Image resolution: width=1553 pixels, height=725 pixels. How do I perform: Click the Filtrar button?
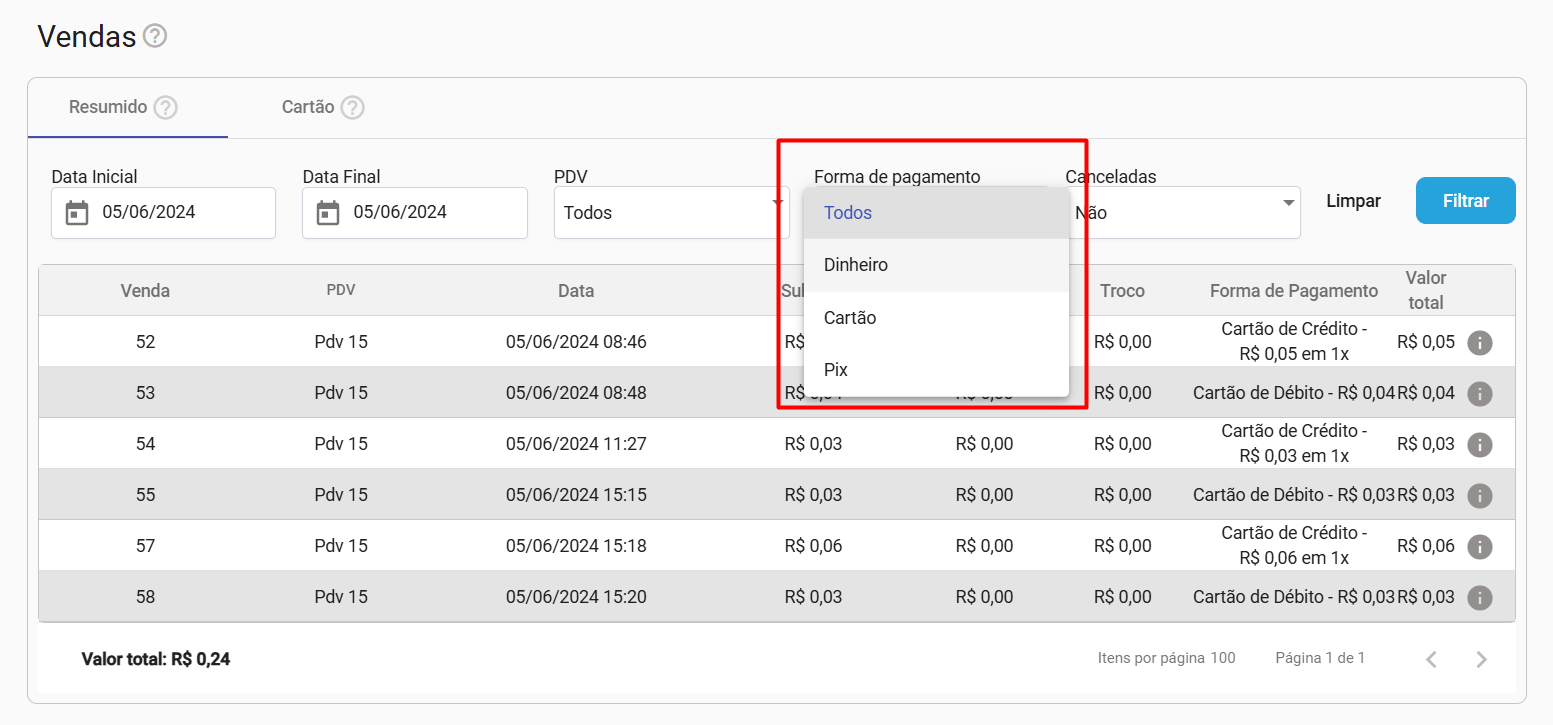point(1466,201)
